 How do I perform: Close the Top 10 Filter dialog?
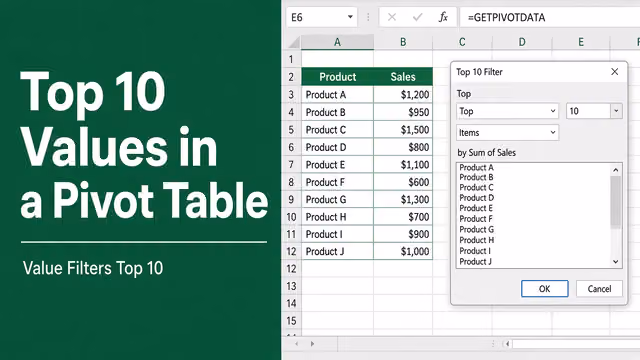pyautogui.click(x=614, y=72)
